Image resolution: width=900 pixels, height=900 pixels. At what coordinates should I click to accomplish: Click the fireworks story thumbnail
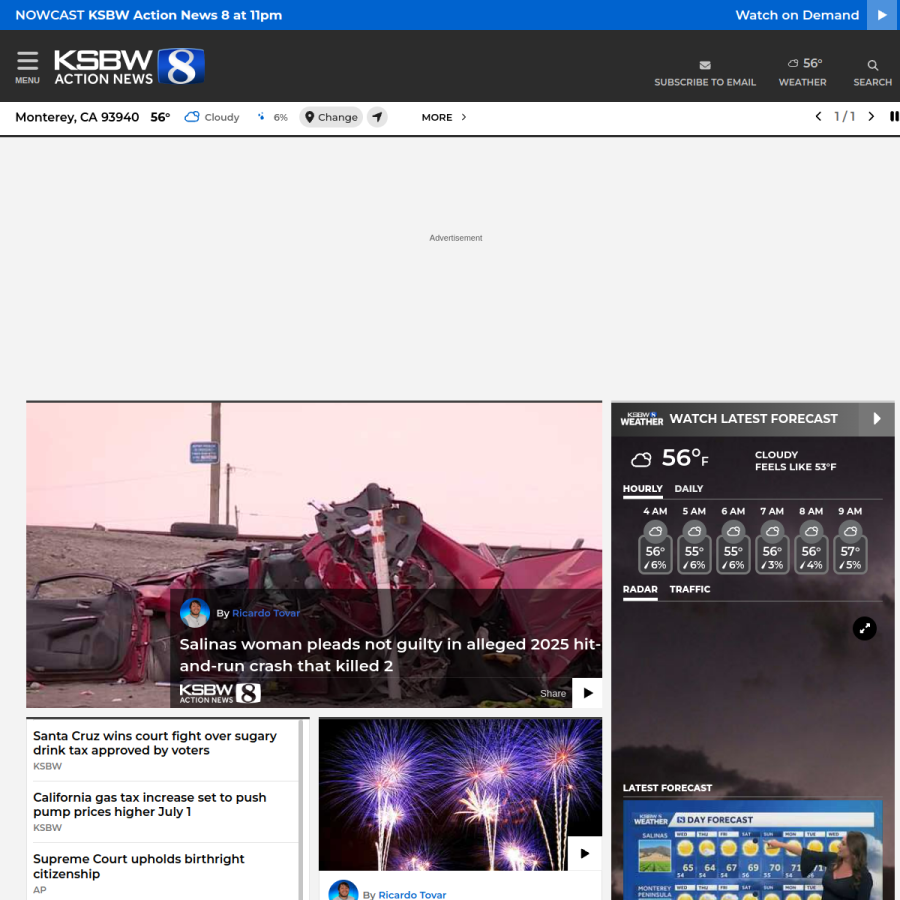click(x=460, y=794)
